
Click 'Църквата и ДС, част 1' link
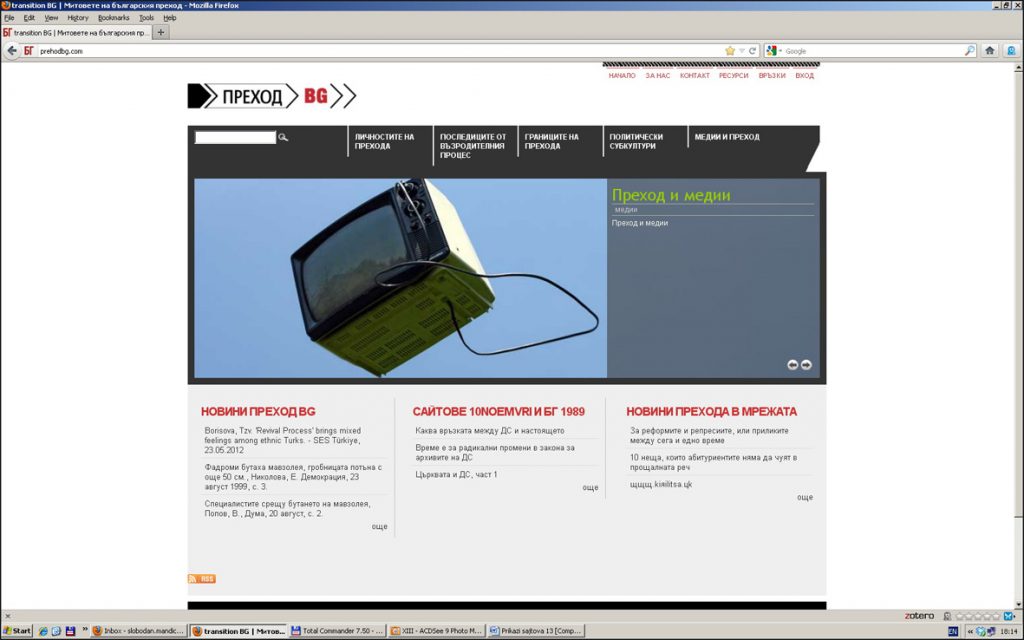(x=456, y=474)
